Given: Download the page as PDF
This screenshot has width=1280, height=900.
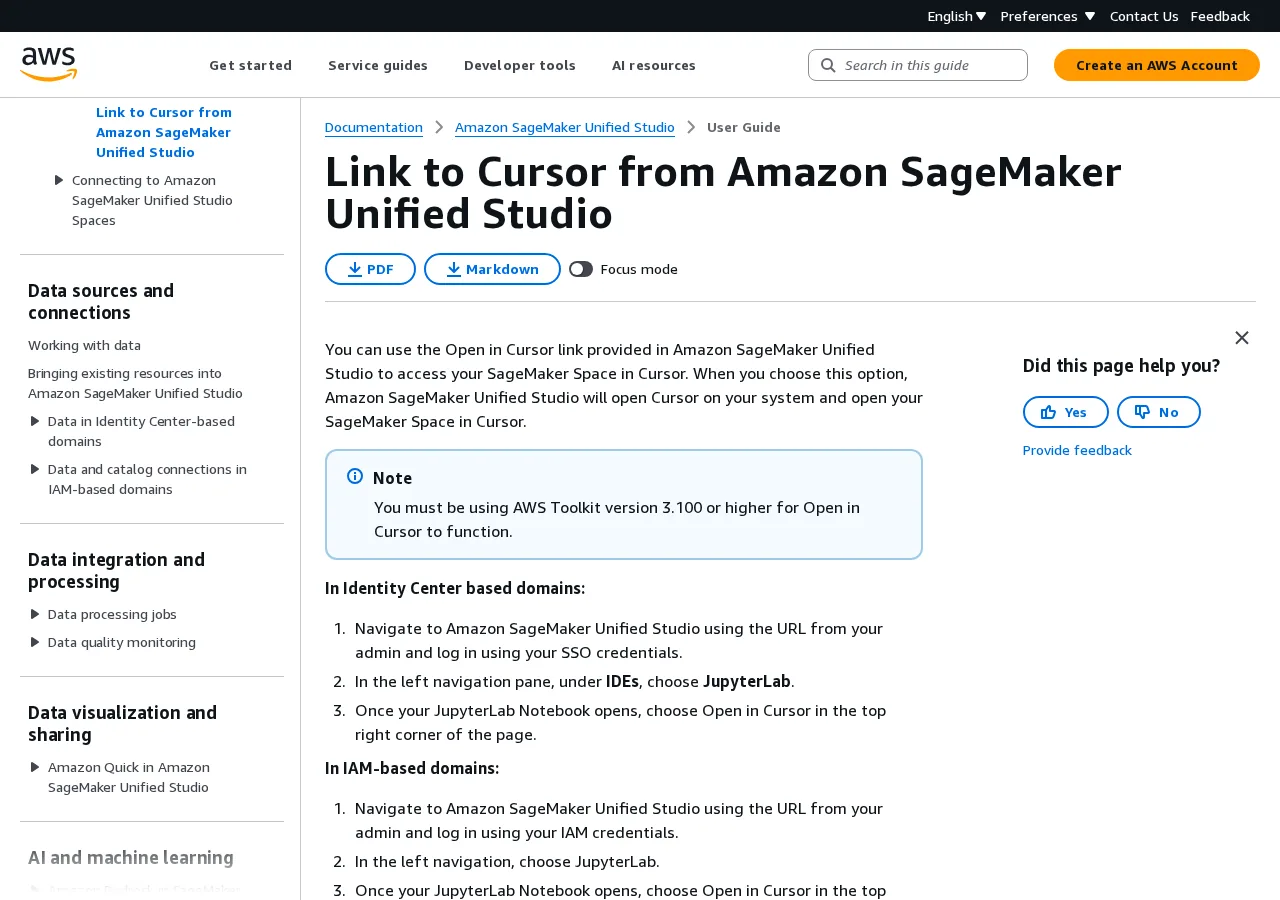Looking at the screenshot, I should point(370,269).
